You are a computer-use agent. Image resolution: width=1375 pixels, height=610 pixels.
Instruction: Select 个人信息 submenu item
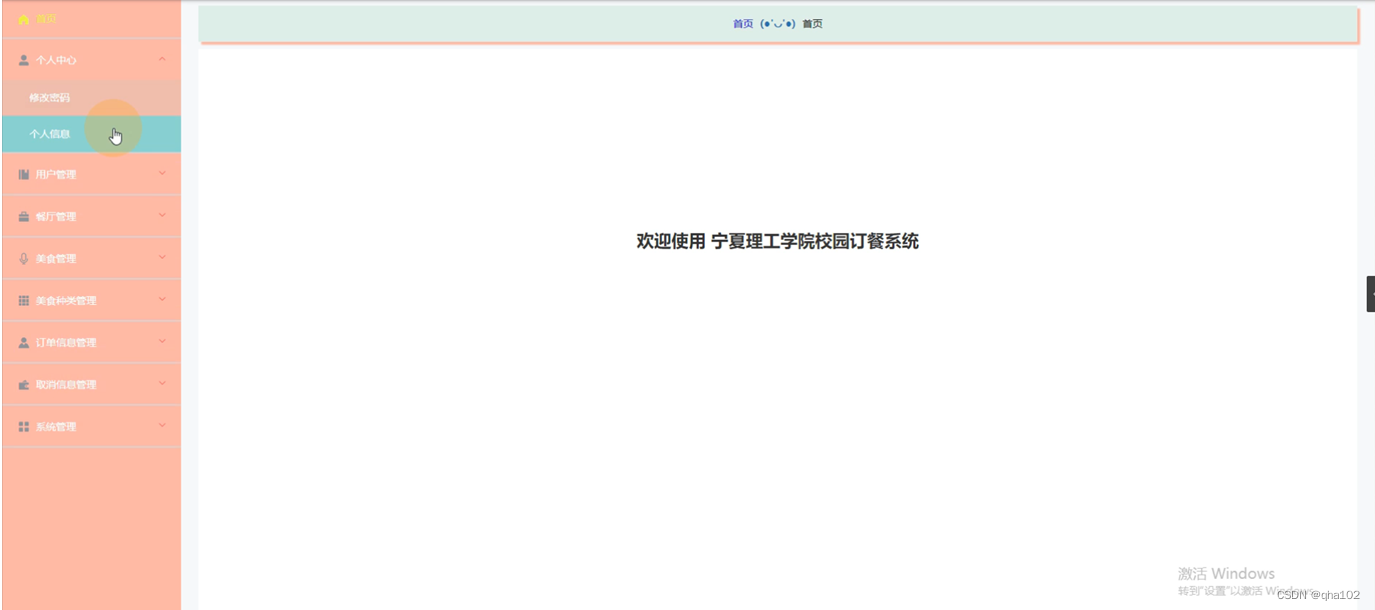(x=91, y=134)
